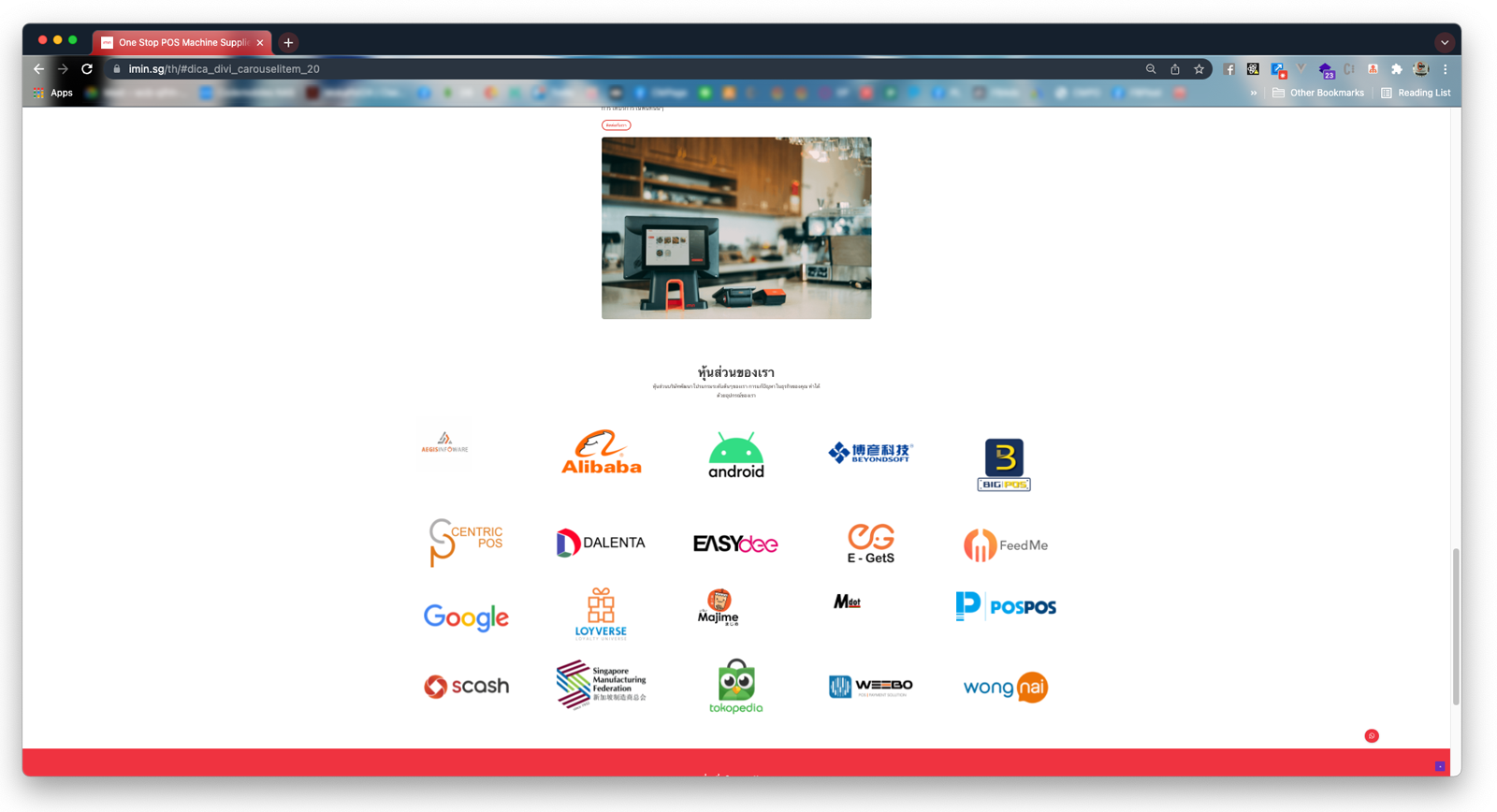Expand the tab search dropdown arrow

pos(1445,42)
